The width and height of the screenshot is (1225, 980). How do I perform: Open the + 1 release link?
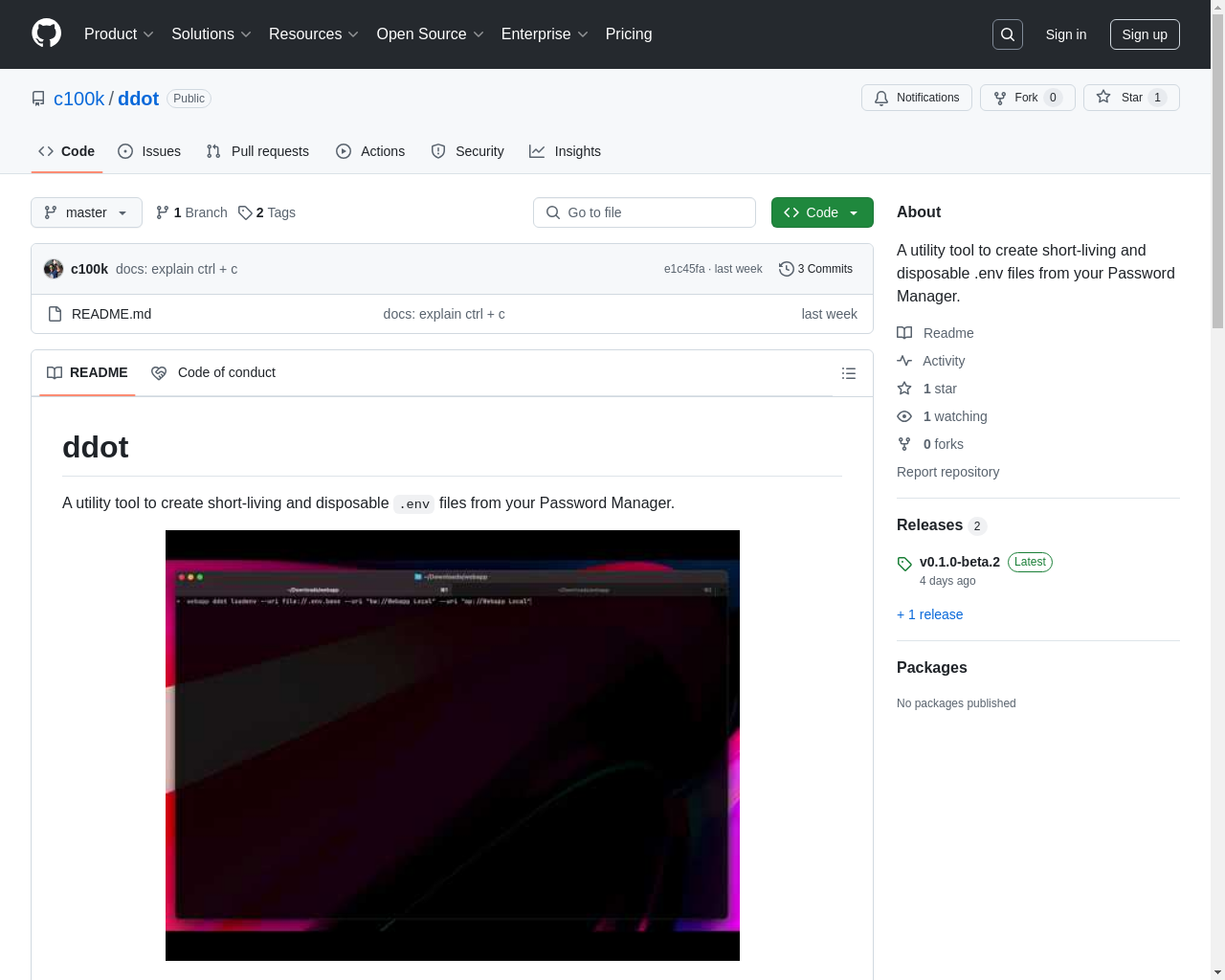930,614
